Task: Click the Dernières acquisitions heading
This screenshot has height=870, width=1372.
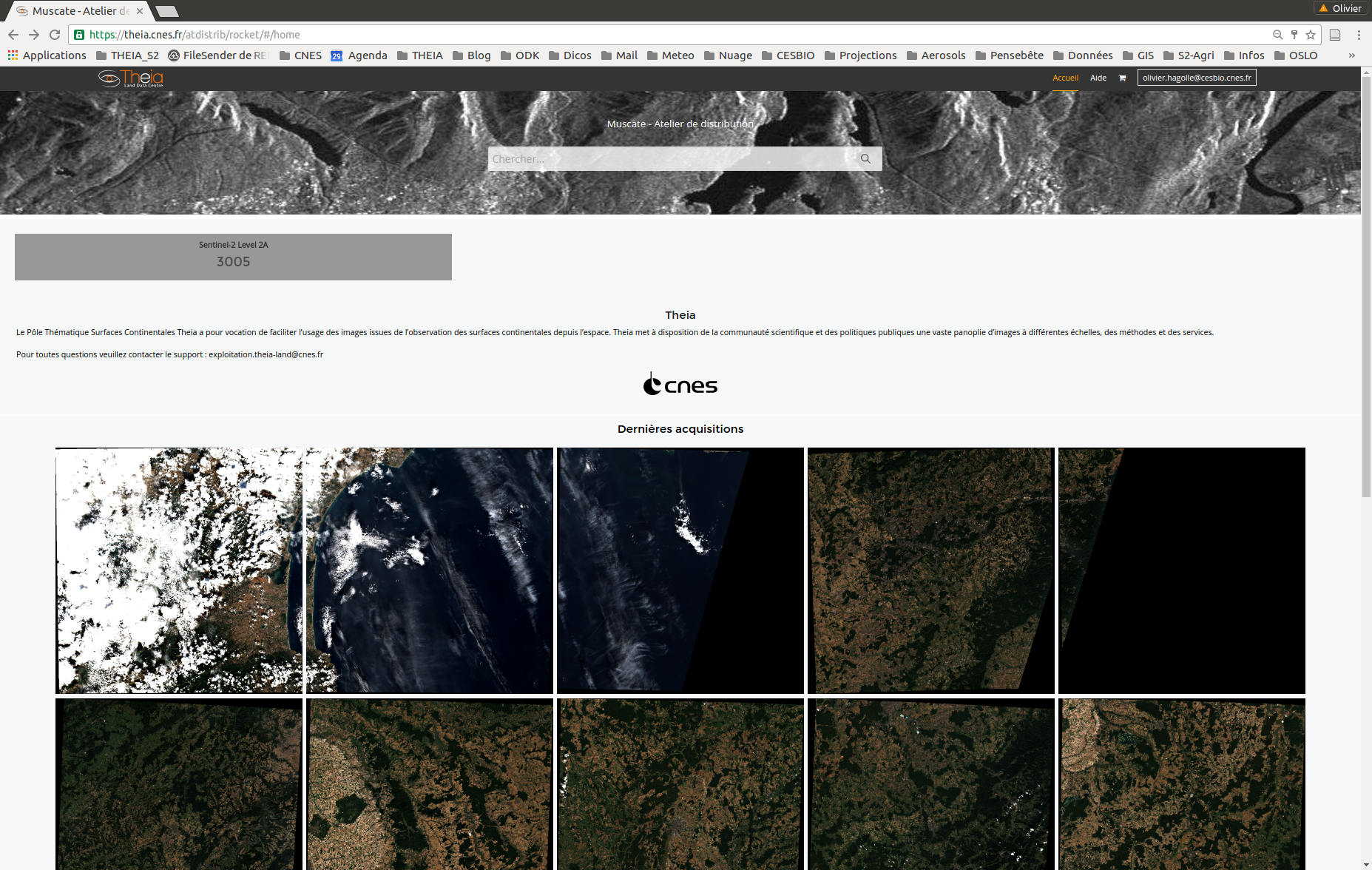Action: click(680, 429)
